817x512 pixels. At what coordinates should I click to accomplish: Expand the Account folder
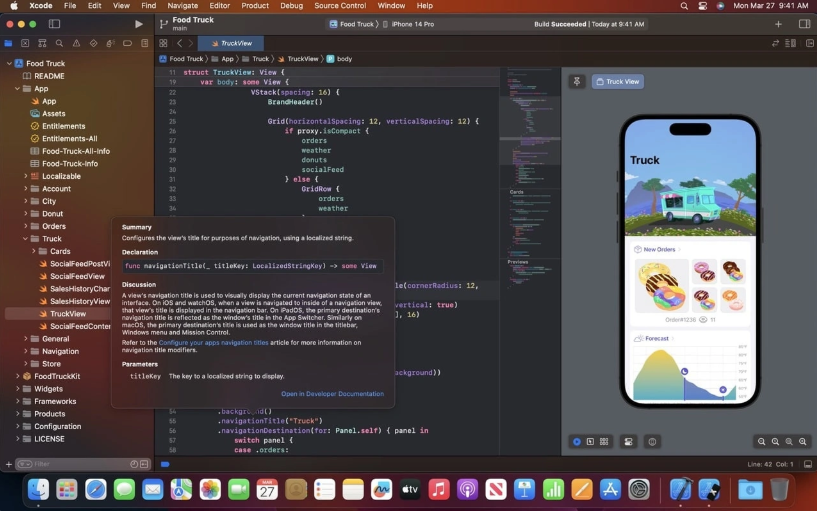tap(26, 188)
